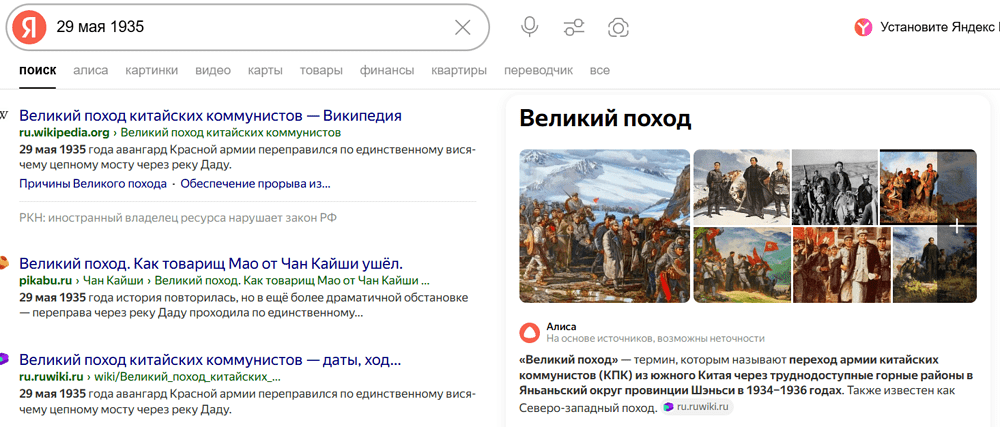The width and height of the screenshot is (1000, 427).
Task: Click 'Великий поход' knowledge panel title
Action: (x=605, y=119)
